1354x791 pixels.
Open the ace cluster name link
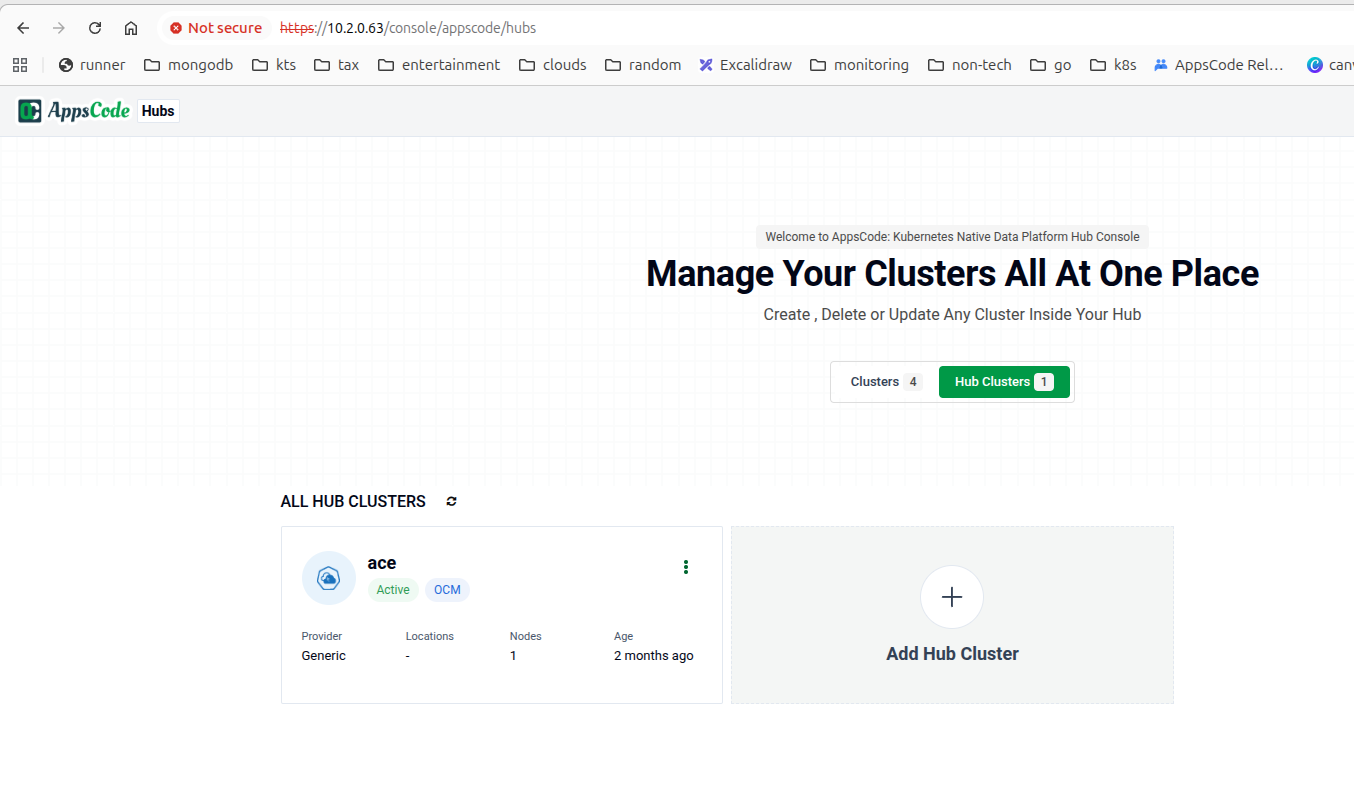coord(382,563)
